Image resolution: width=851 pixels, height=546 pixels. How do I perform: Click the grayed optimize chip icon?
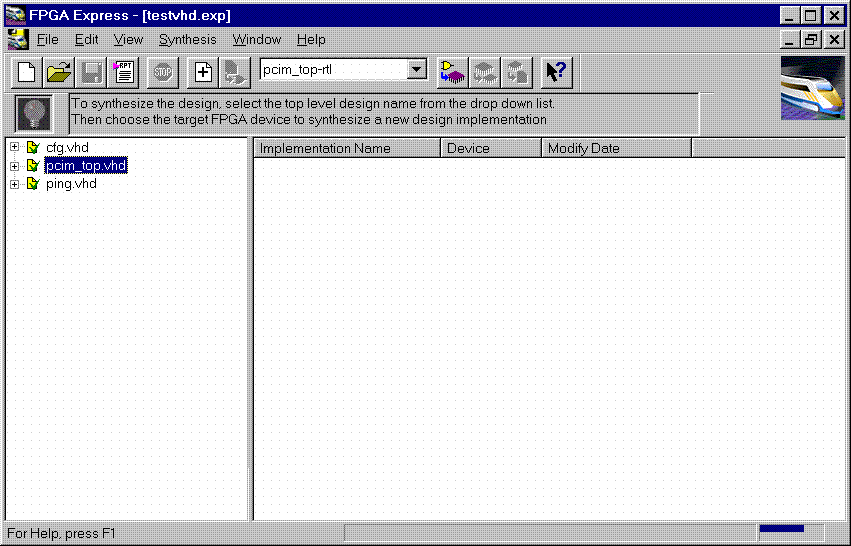pyautogui.click(x=485, y=72)
